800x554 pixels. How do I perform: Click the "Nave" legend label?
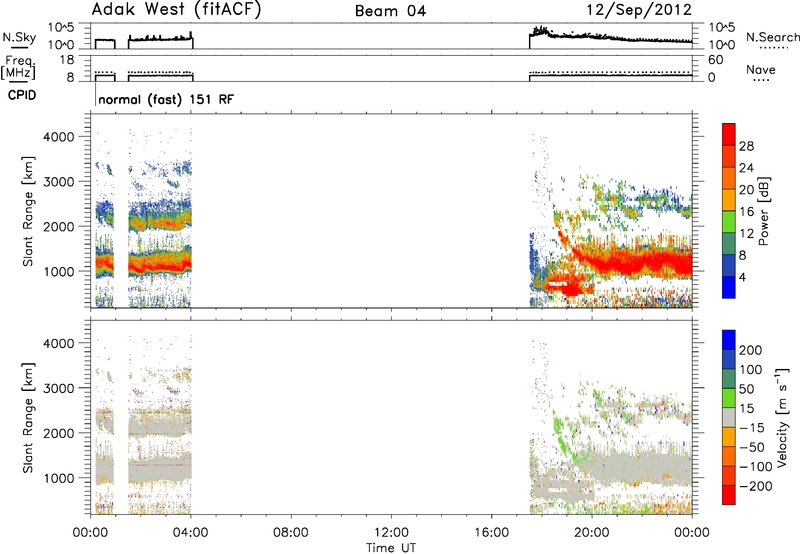click(x=761, y=69)
